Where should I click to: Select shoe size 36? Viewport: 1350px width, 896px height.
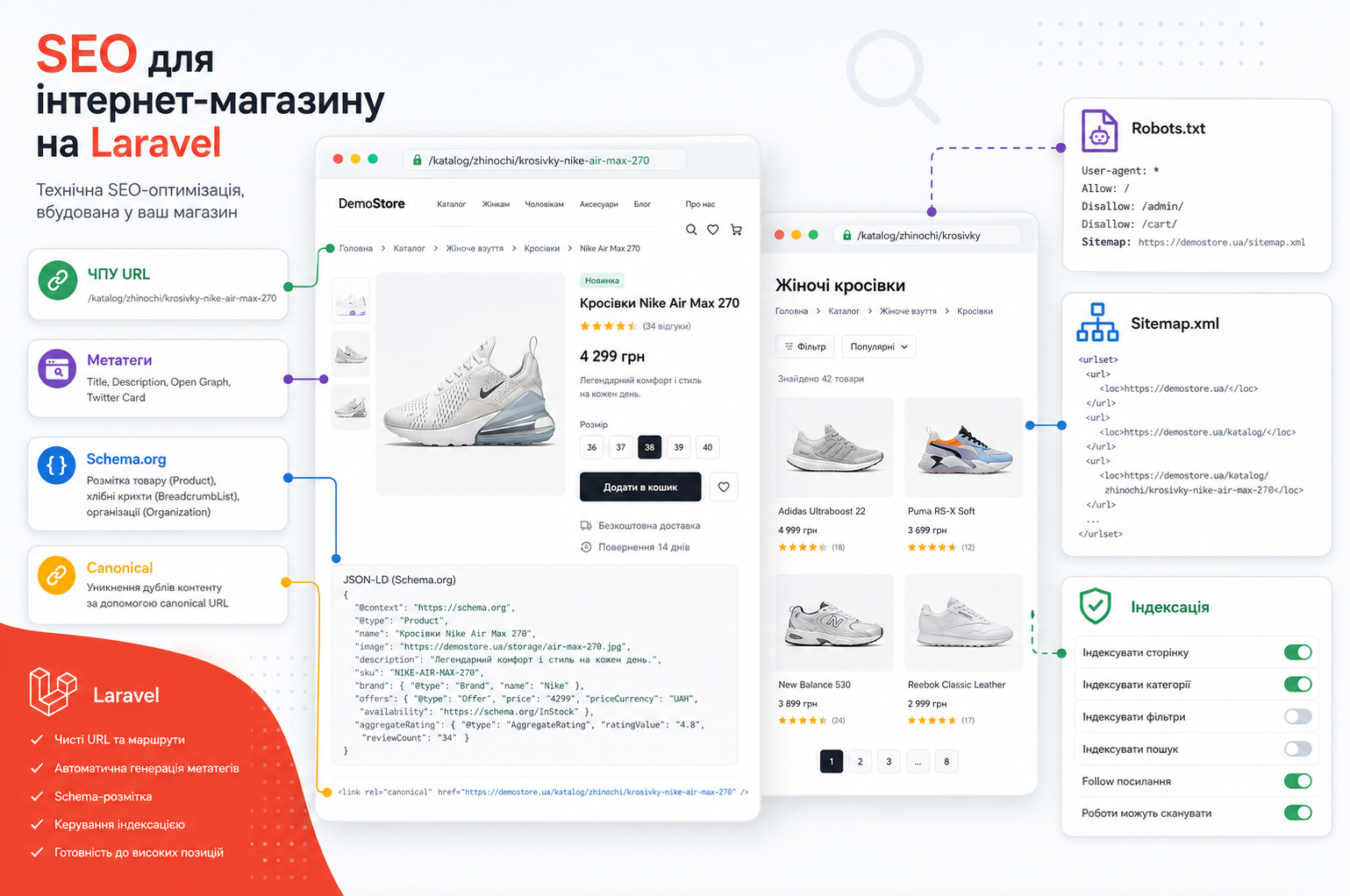click(592, 447)
